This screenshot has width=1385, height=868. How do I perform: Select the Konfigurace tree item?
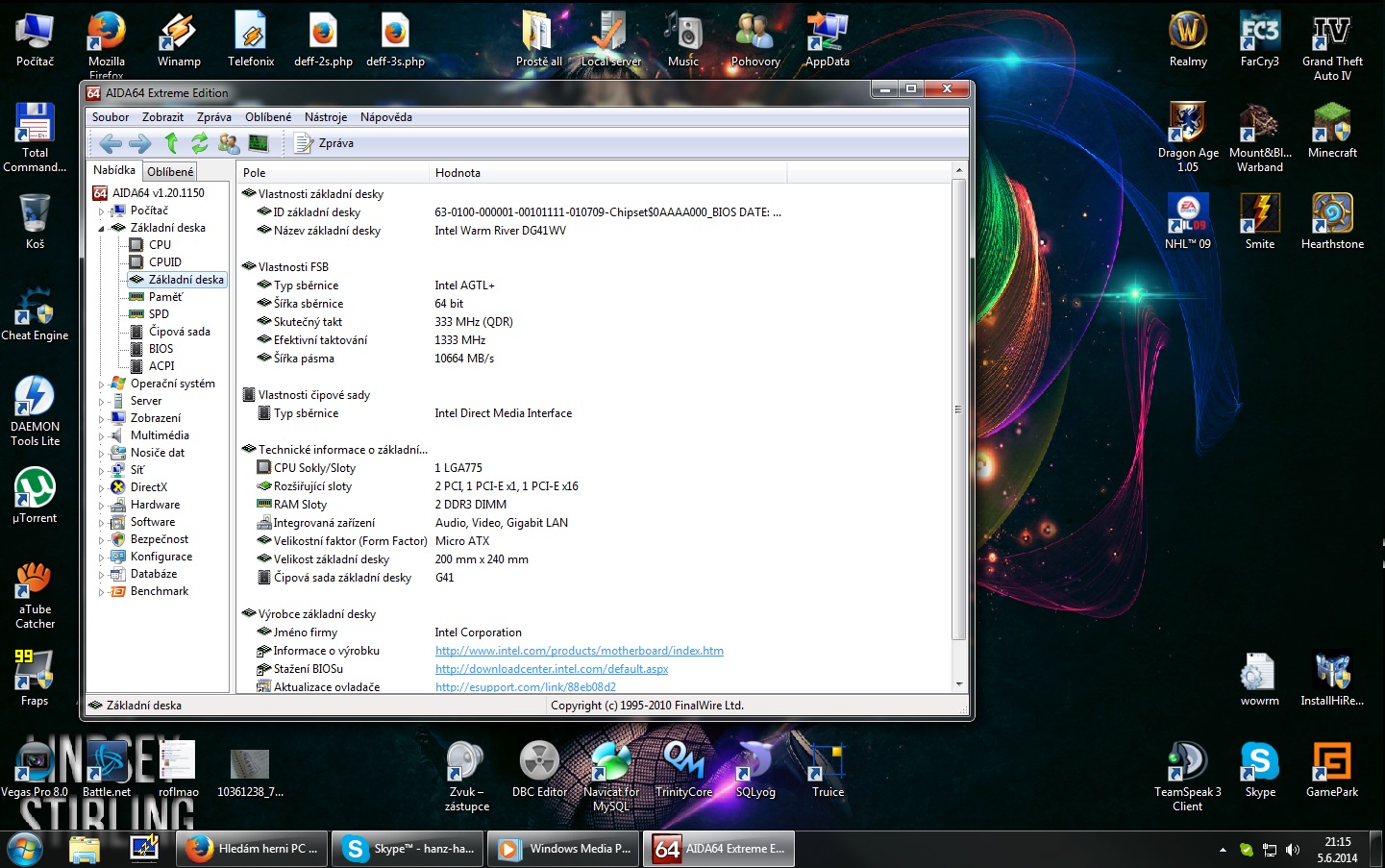152,557
